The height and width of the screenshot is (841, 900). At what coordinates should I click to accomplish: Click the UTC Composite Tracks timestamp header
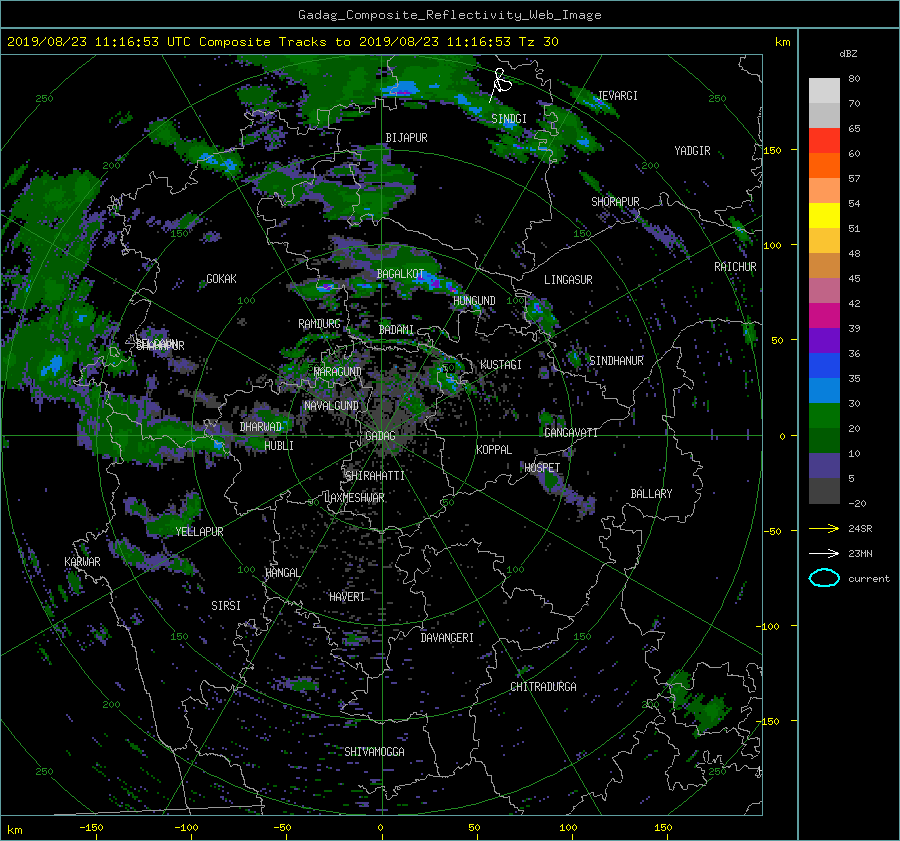(x=282, y=42)
